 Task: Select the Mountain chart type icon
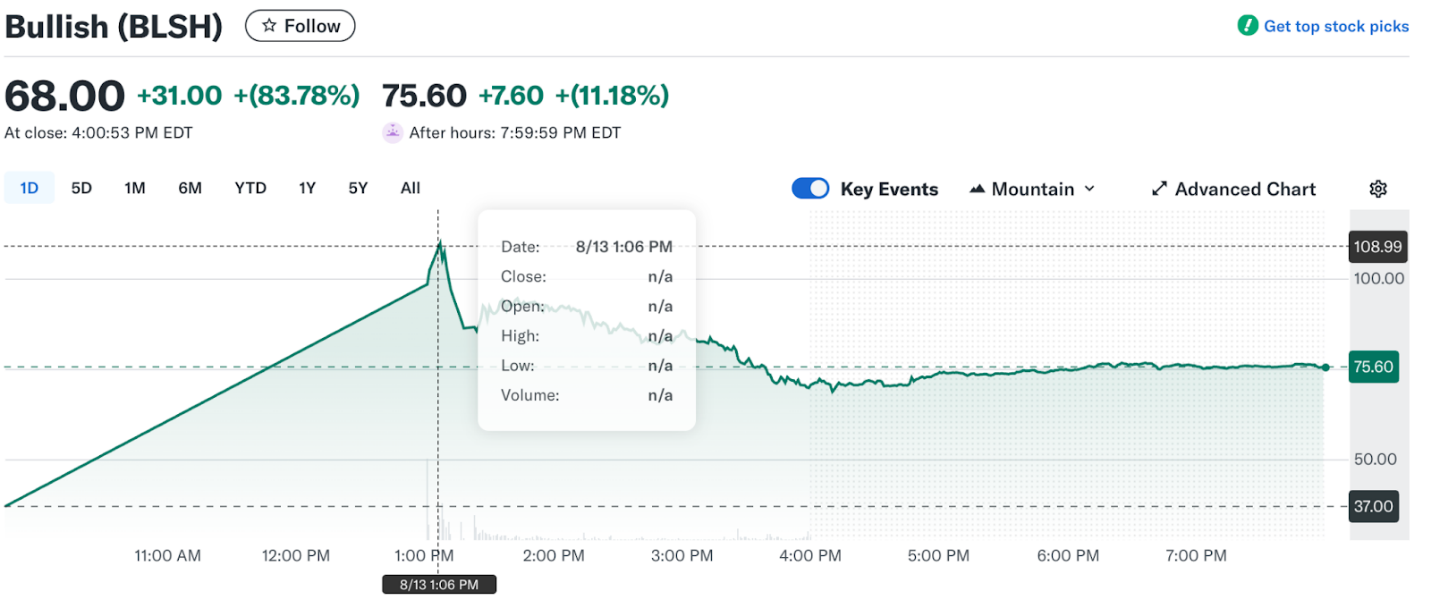pyautogui.click(x=977, y=188)
